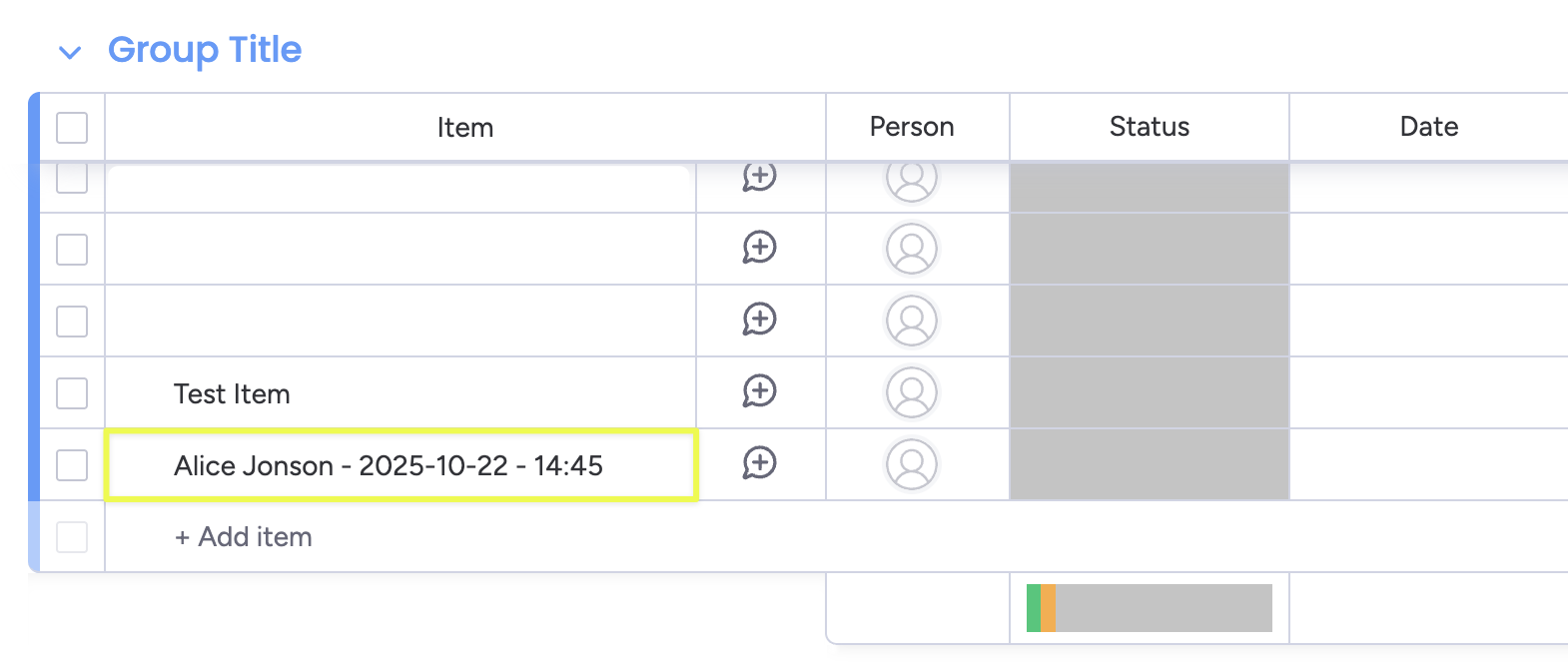
Task: Click the green segment of status summary bar
Action: click(1033, 608)
